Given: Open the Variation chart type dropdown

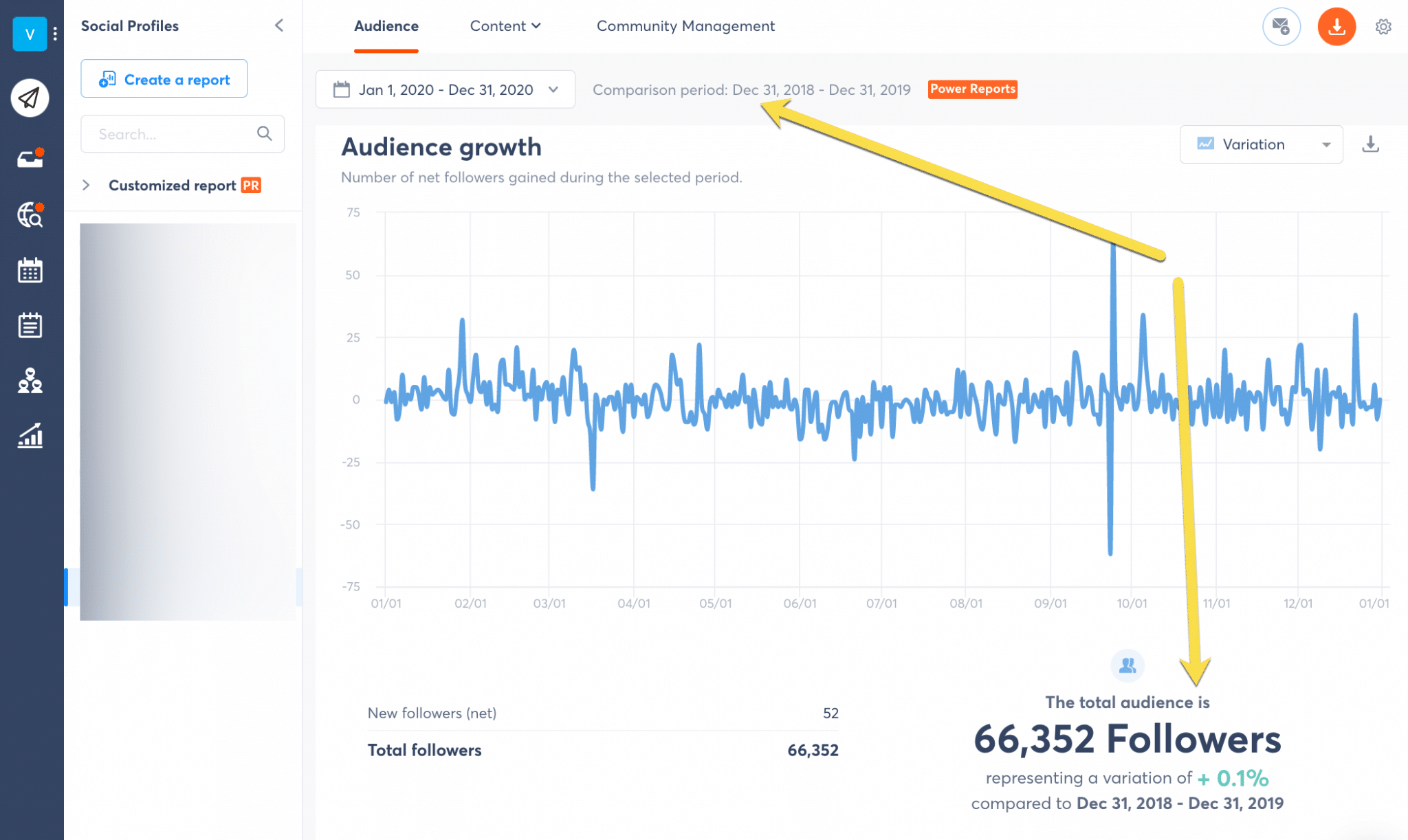Looking at the screenshot, I should 1261,144.
